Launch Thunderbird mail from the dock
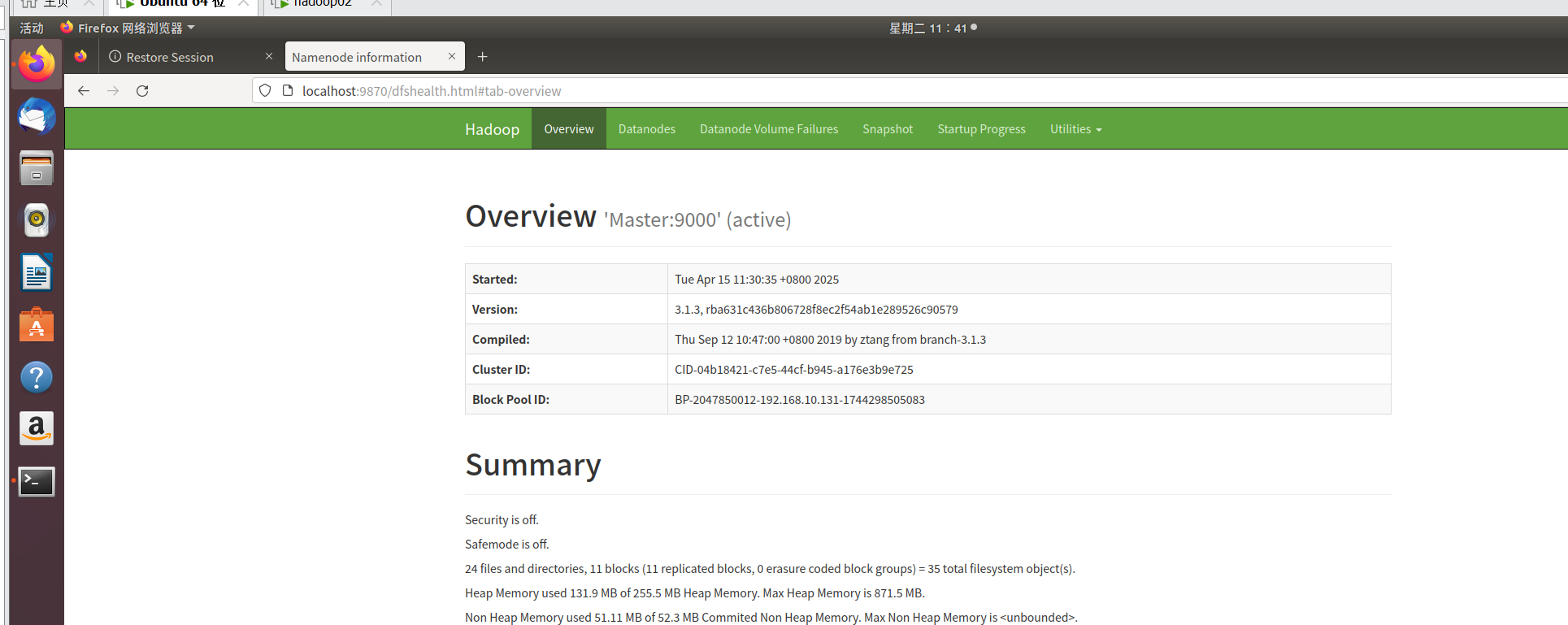 pos(37,117)
